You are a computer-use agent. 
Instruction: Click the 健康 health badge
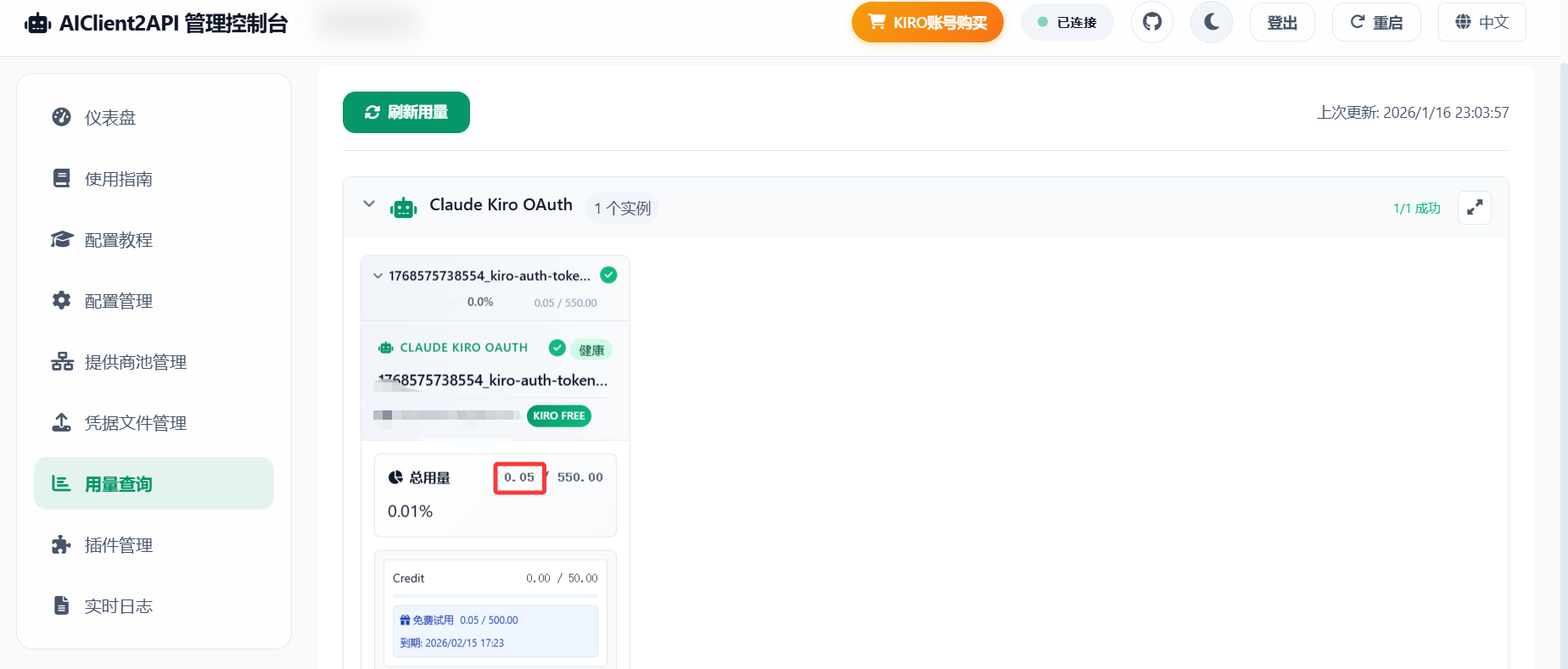pos(591,350)
